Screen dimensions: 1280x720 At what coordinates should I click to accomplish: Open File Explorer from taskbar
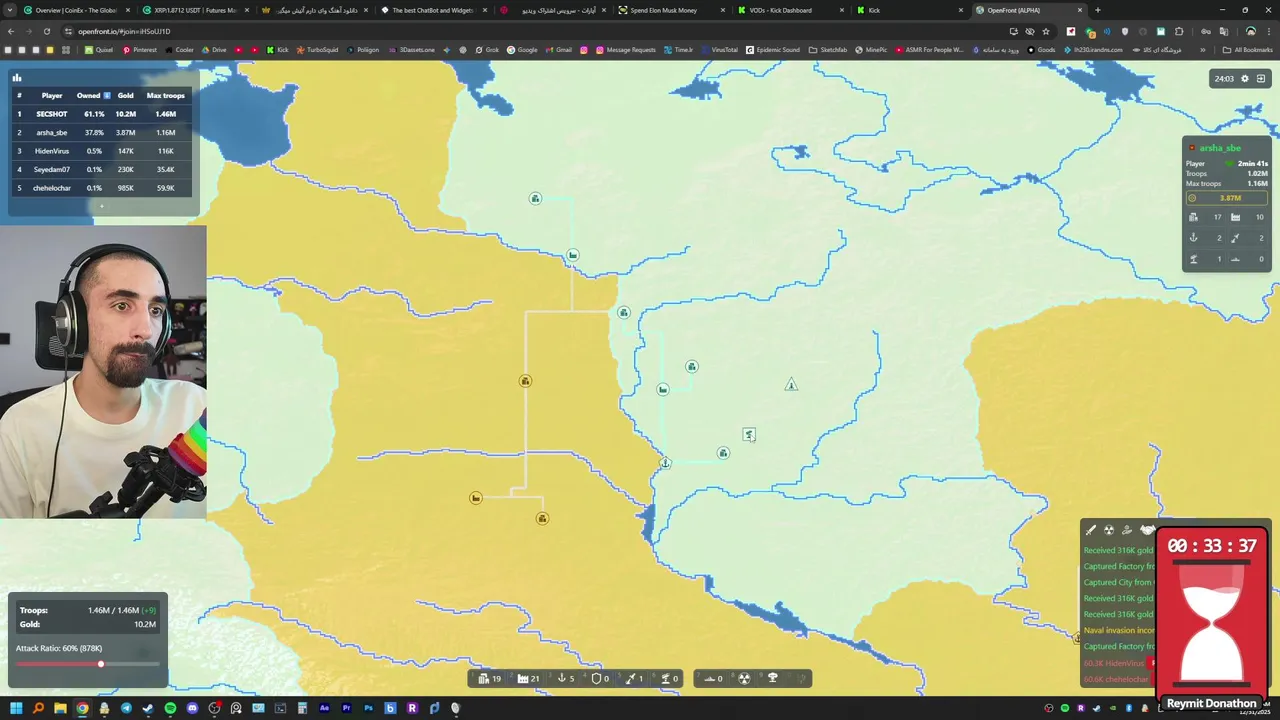tap(60, 708)
